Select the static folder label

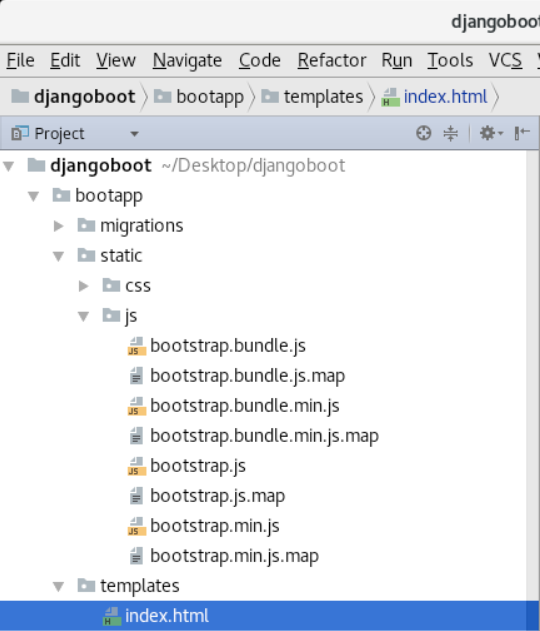coord(121,255)
